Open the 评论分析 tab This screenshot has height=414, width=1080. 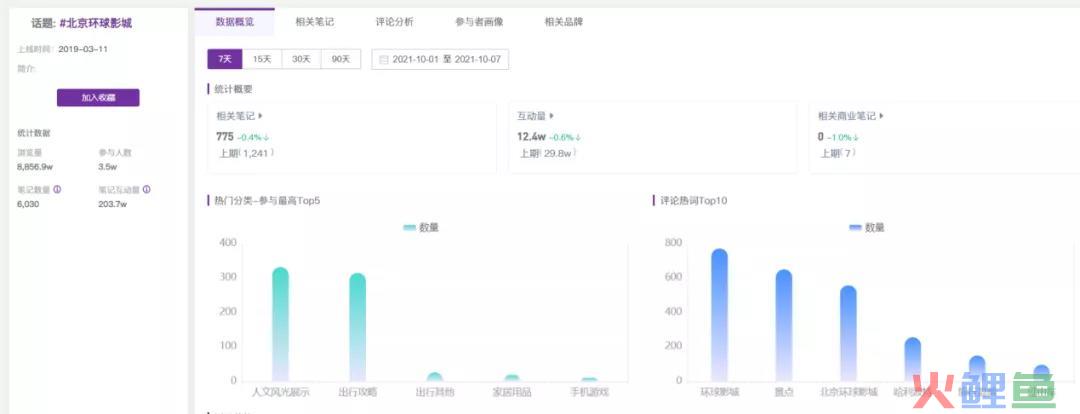[395, 21]
